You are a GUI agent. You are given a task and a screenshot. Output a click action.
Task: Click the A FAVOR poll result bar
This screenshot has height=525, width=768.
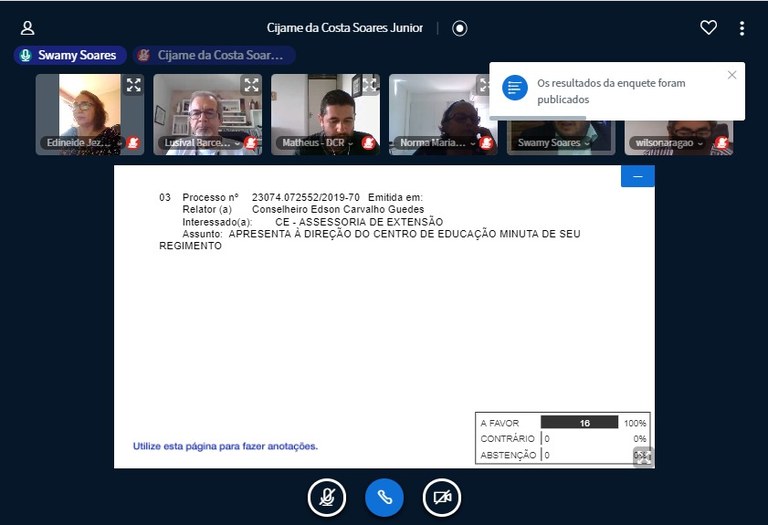click(580, 423)
